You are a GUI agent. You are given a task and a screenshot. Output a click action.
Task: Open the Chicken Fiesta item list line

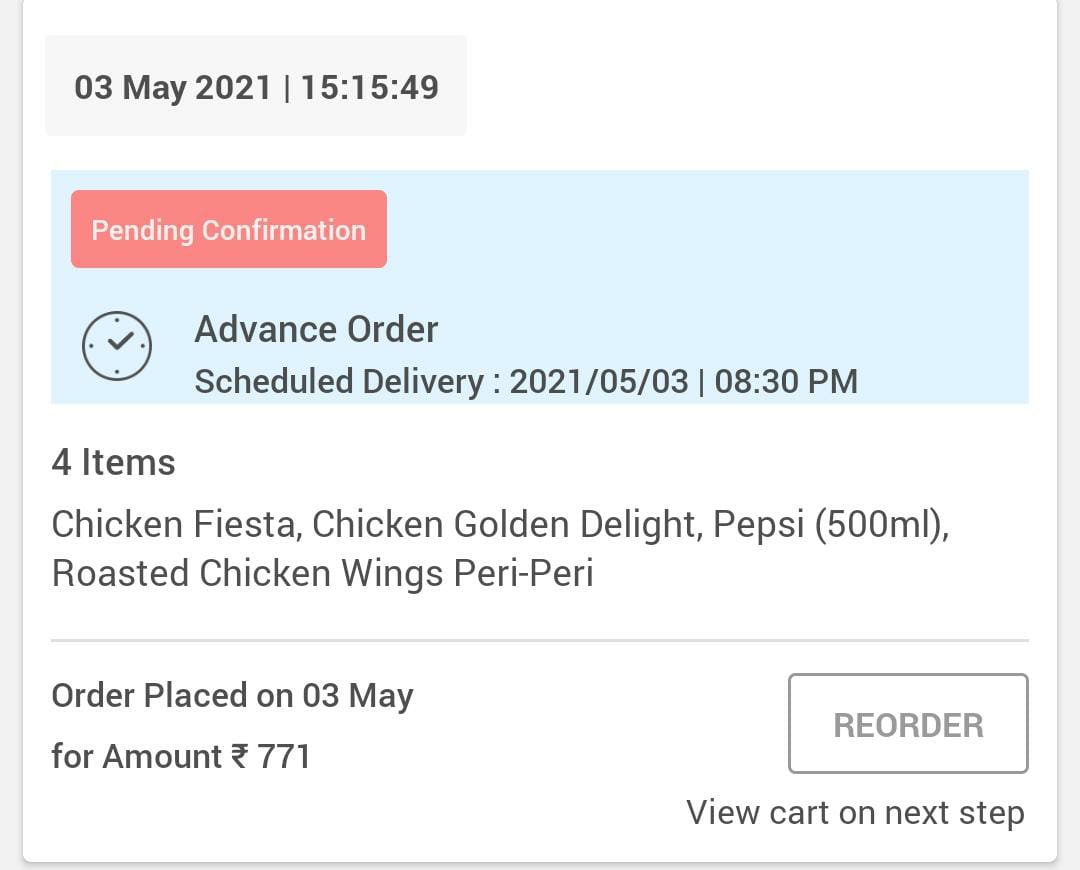click(501, 525)
